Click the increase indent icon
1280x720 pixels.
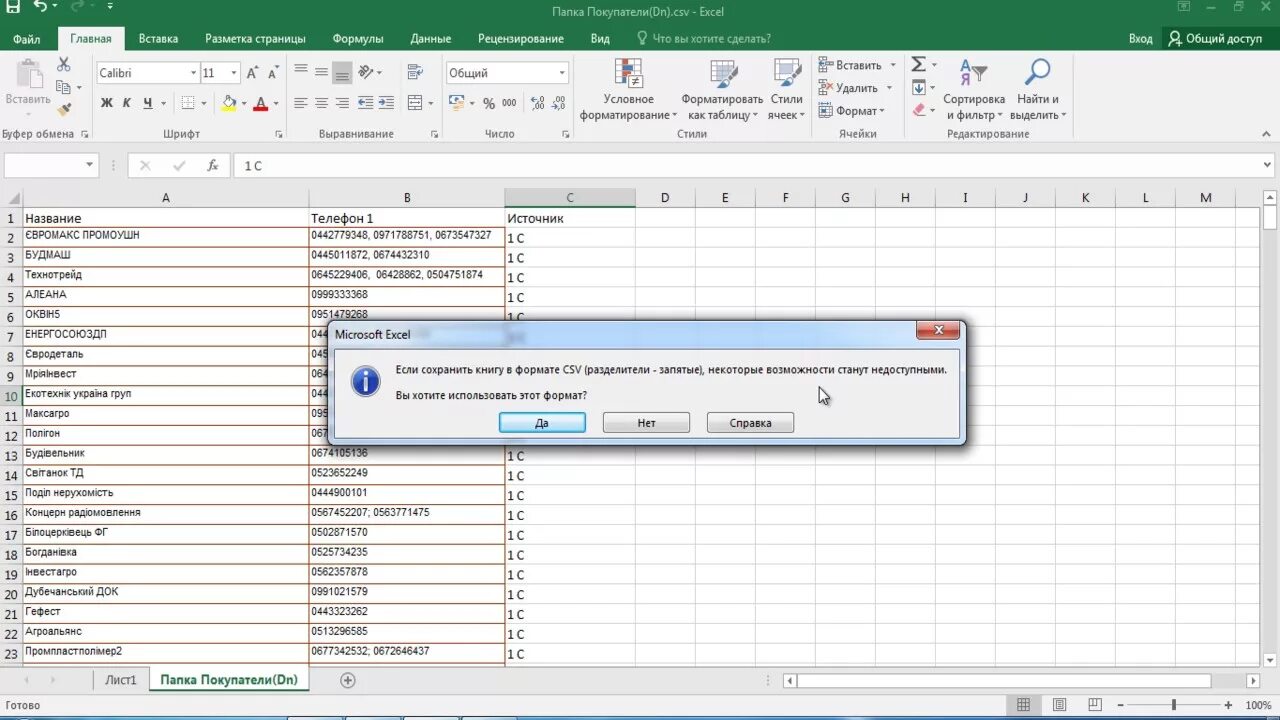coord(385,103)
